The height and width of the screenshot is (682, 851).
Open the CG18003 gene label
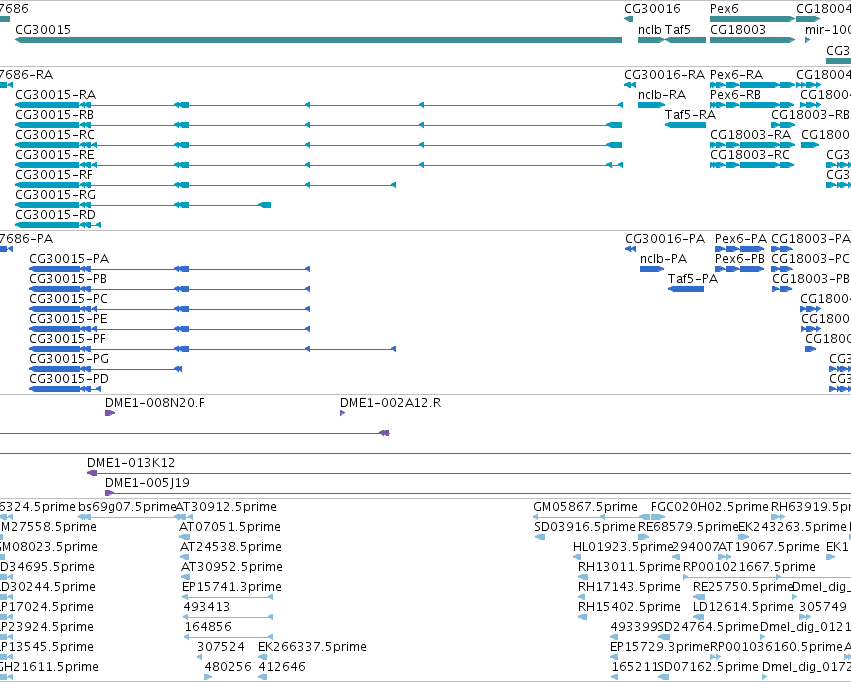tap(738, 29)
